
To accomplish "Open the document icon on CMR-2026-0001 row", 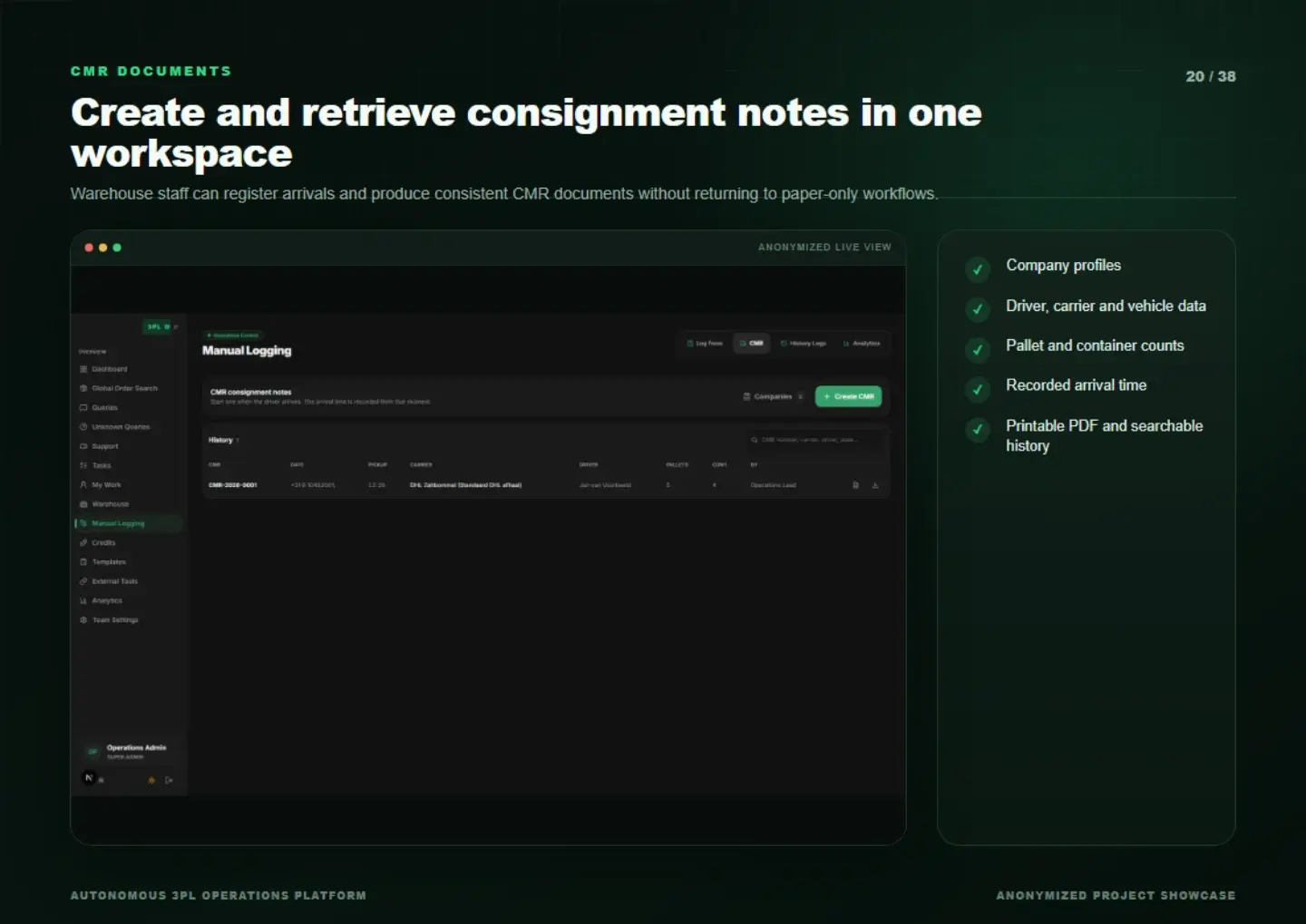I will coord(855,485).
